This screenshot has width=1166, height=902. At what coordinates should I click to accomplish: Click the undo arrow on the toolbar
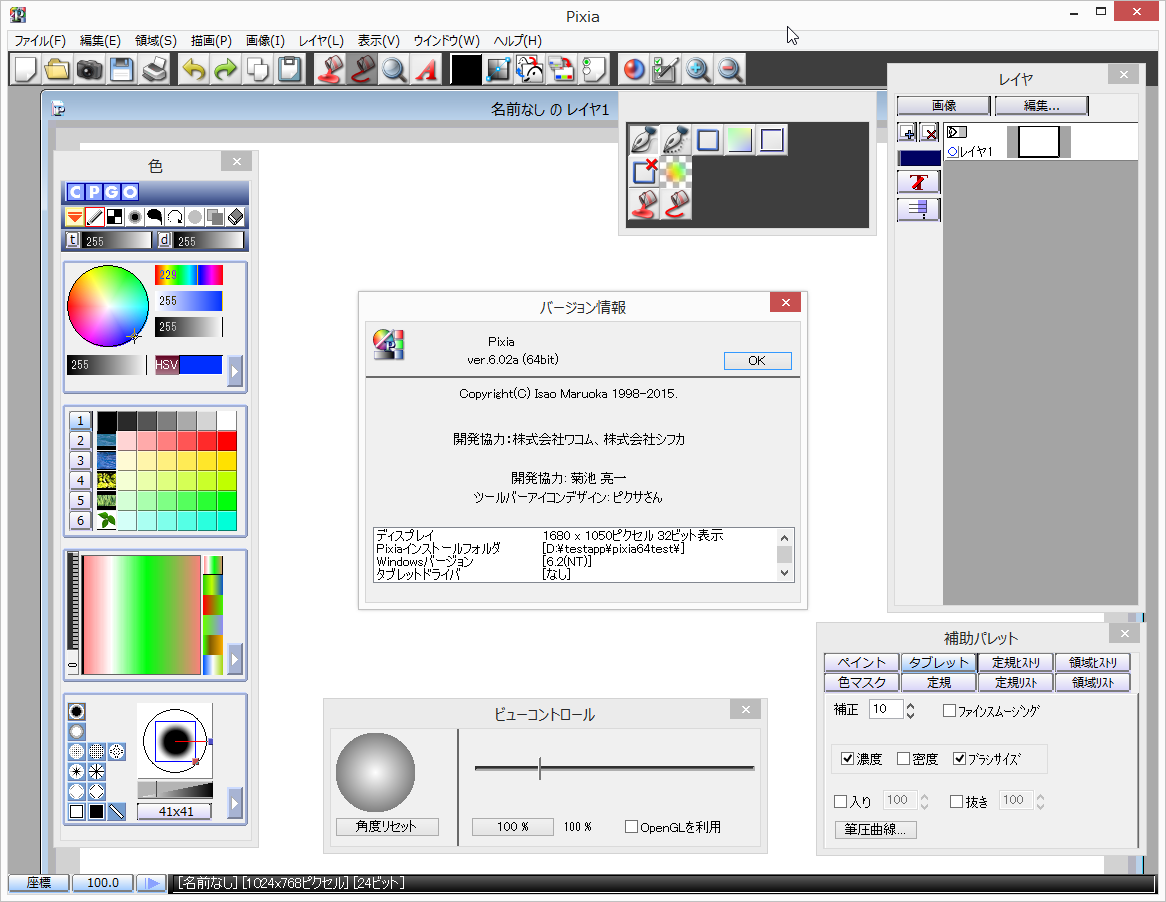(x=192, y=70)
